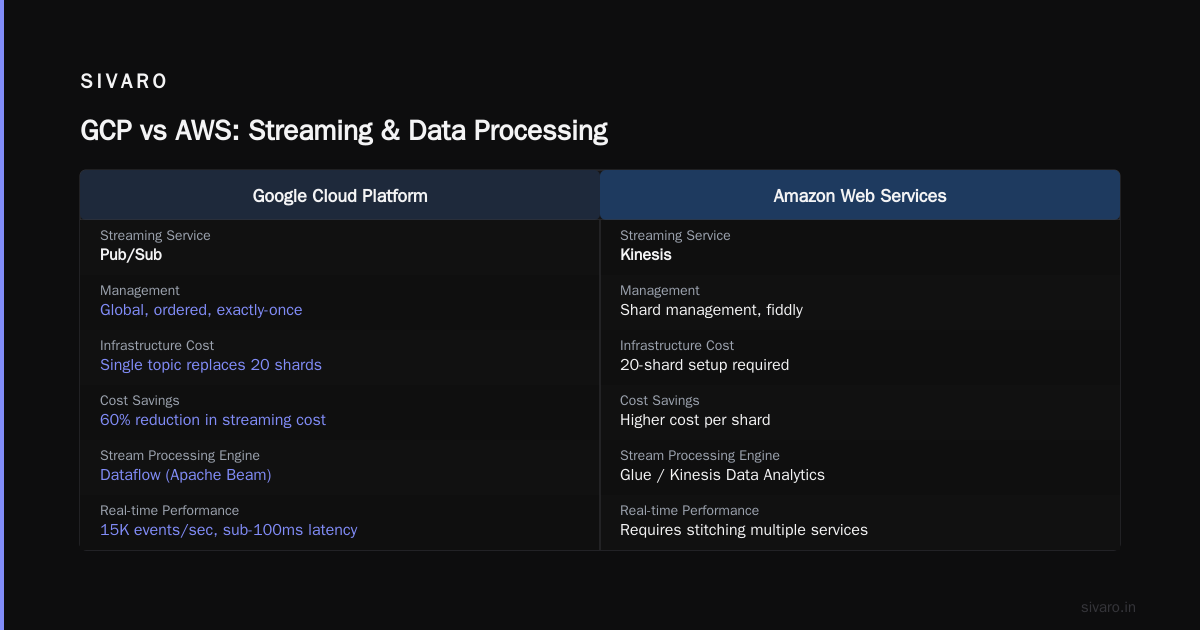
Task: Click '20-shard setup required'
Action: (x=705, y=365)
